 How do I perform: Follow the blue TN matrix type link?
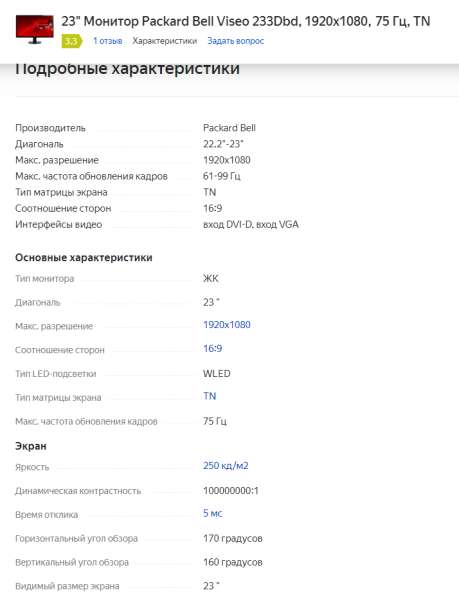[x=209, y=396]
